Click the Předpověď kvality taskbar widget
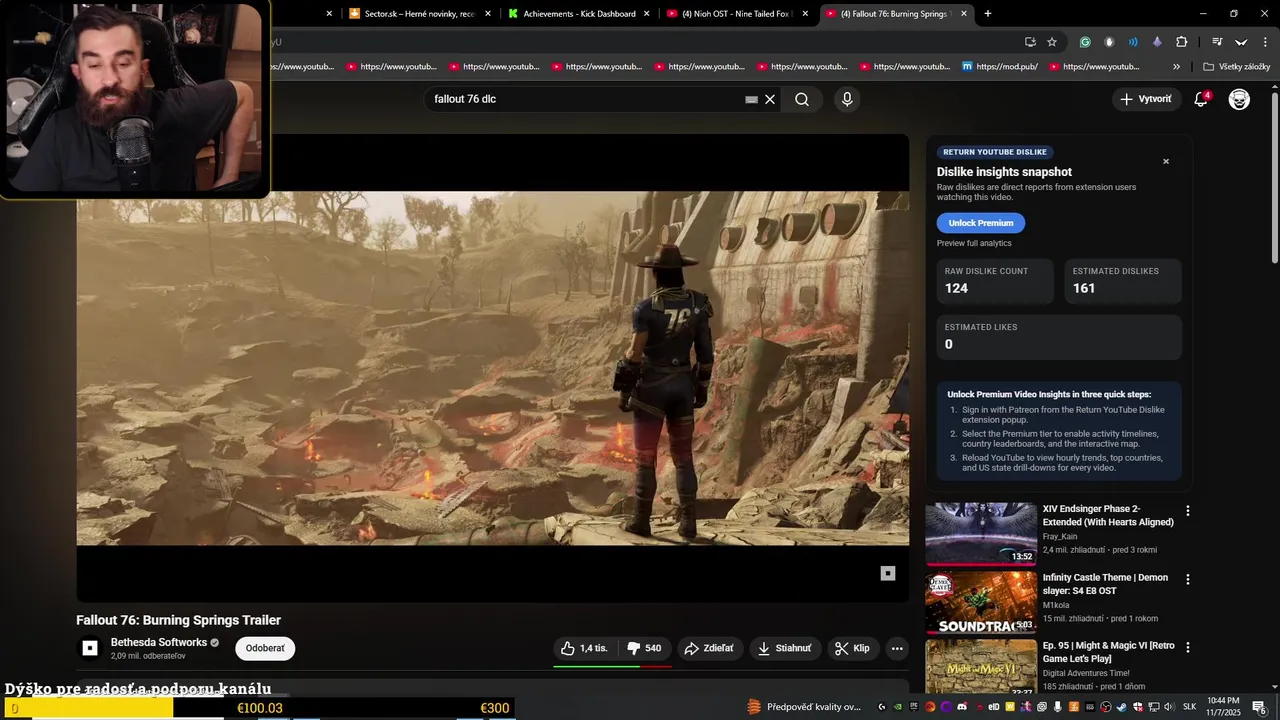The width and height of the screenshot is (1280, 720). tap(804, 707)
